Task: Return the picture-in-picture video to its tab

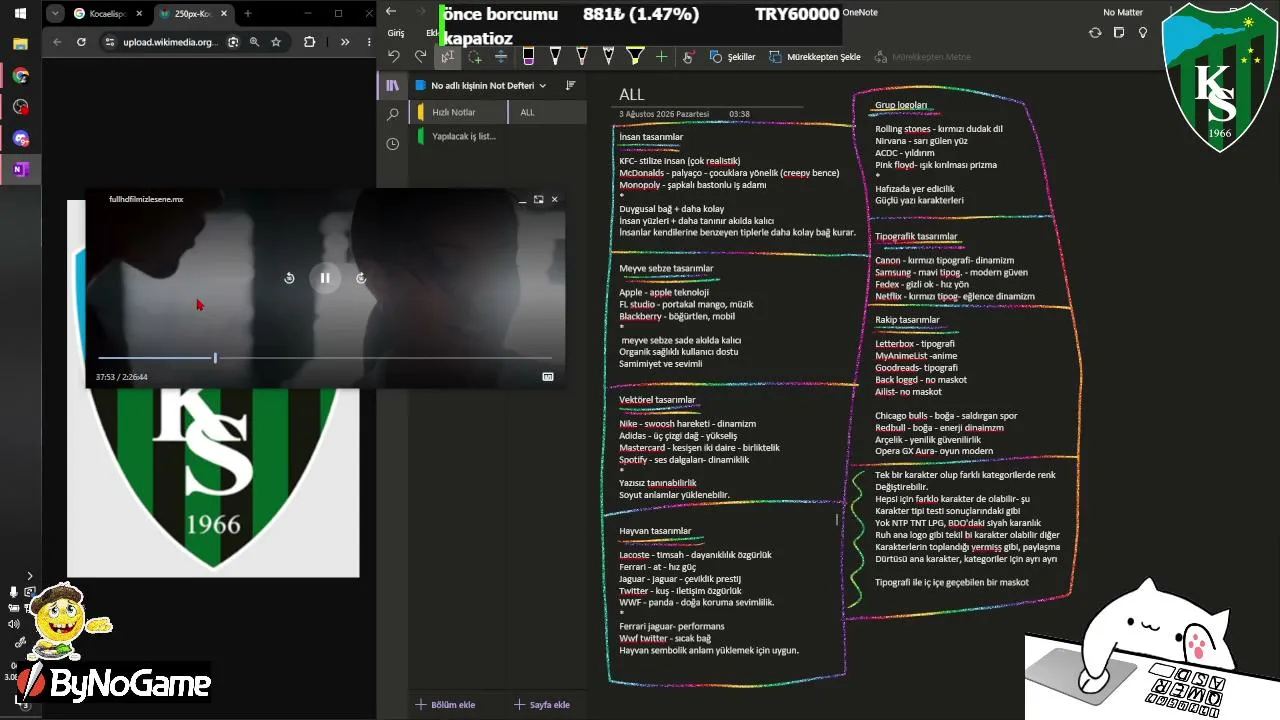Action: pos(538,199)
